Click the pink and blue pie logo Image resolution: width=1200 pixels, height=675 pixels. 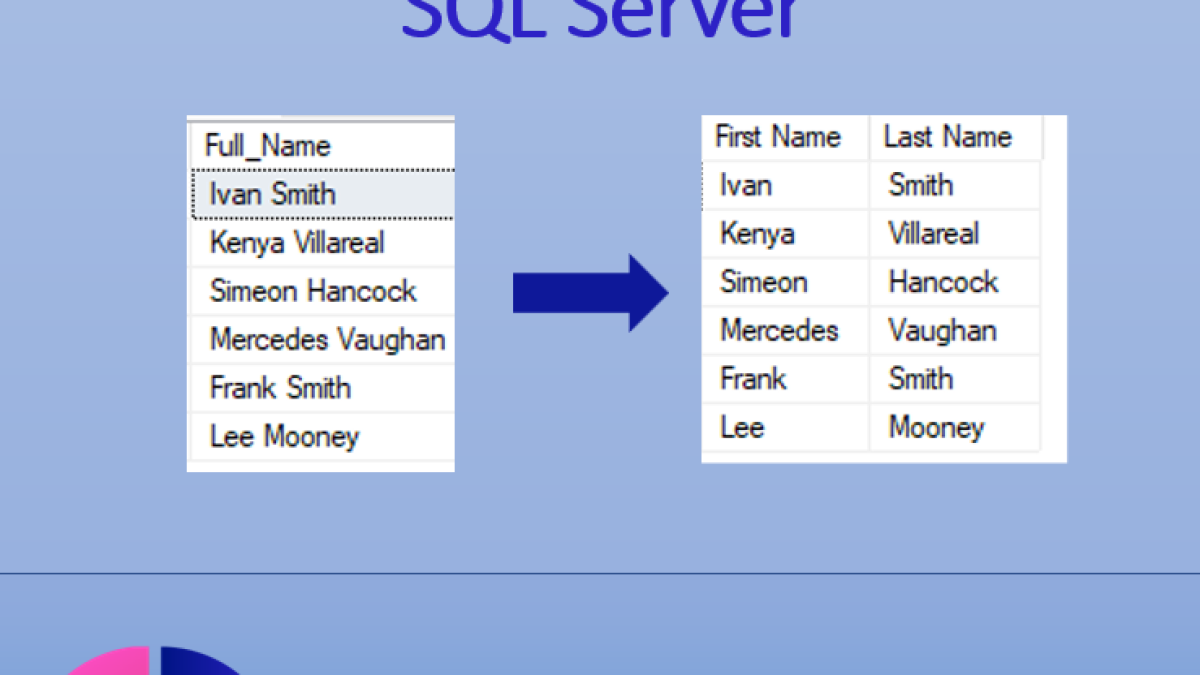coord(160,662)
